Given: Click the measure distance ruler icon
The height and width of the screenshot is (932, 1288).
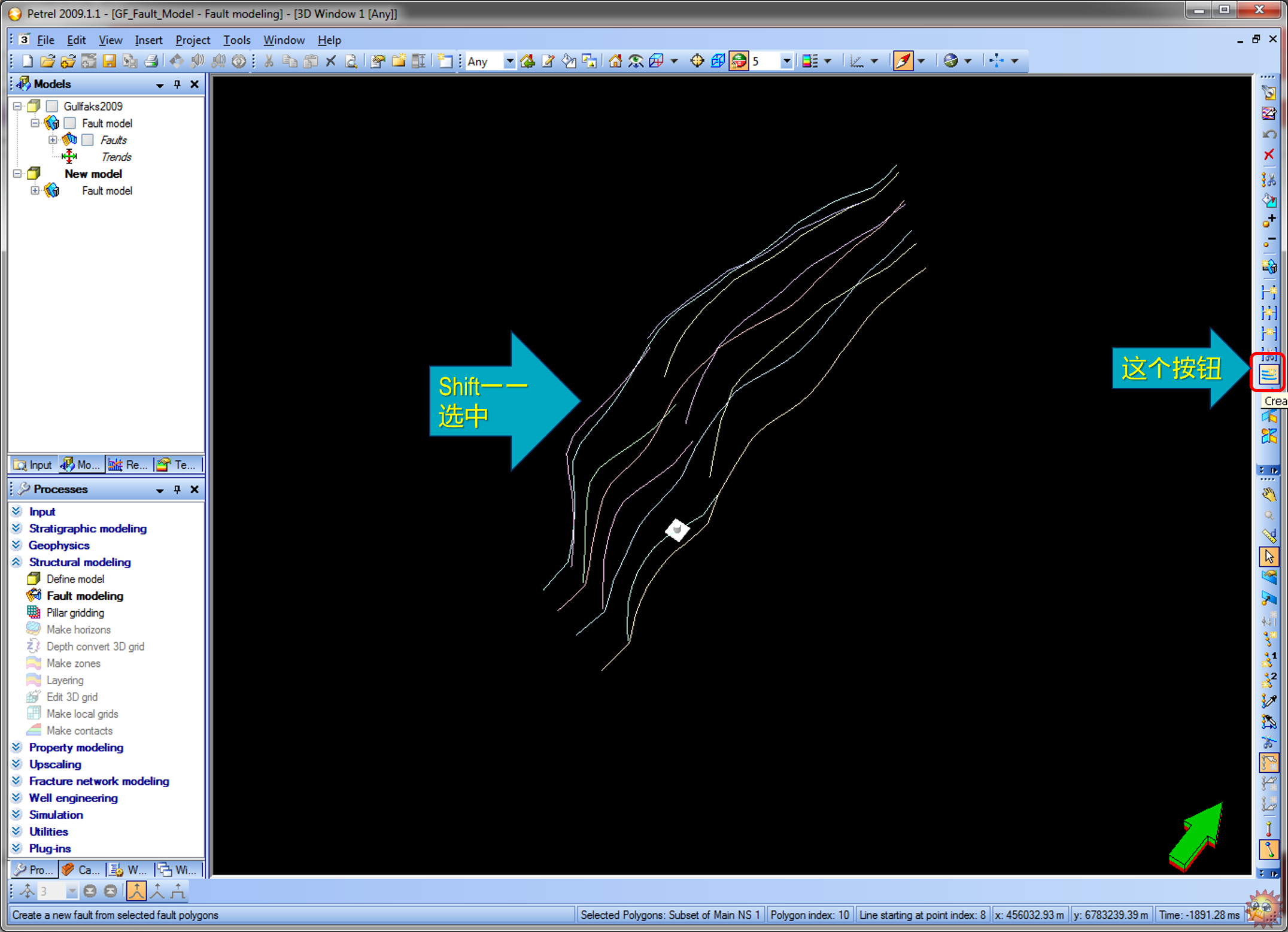Looking at the screenshot, I should pyautogui.click(x=1268, y=536).
